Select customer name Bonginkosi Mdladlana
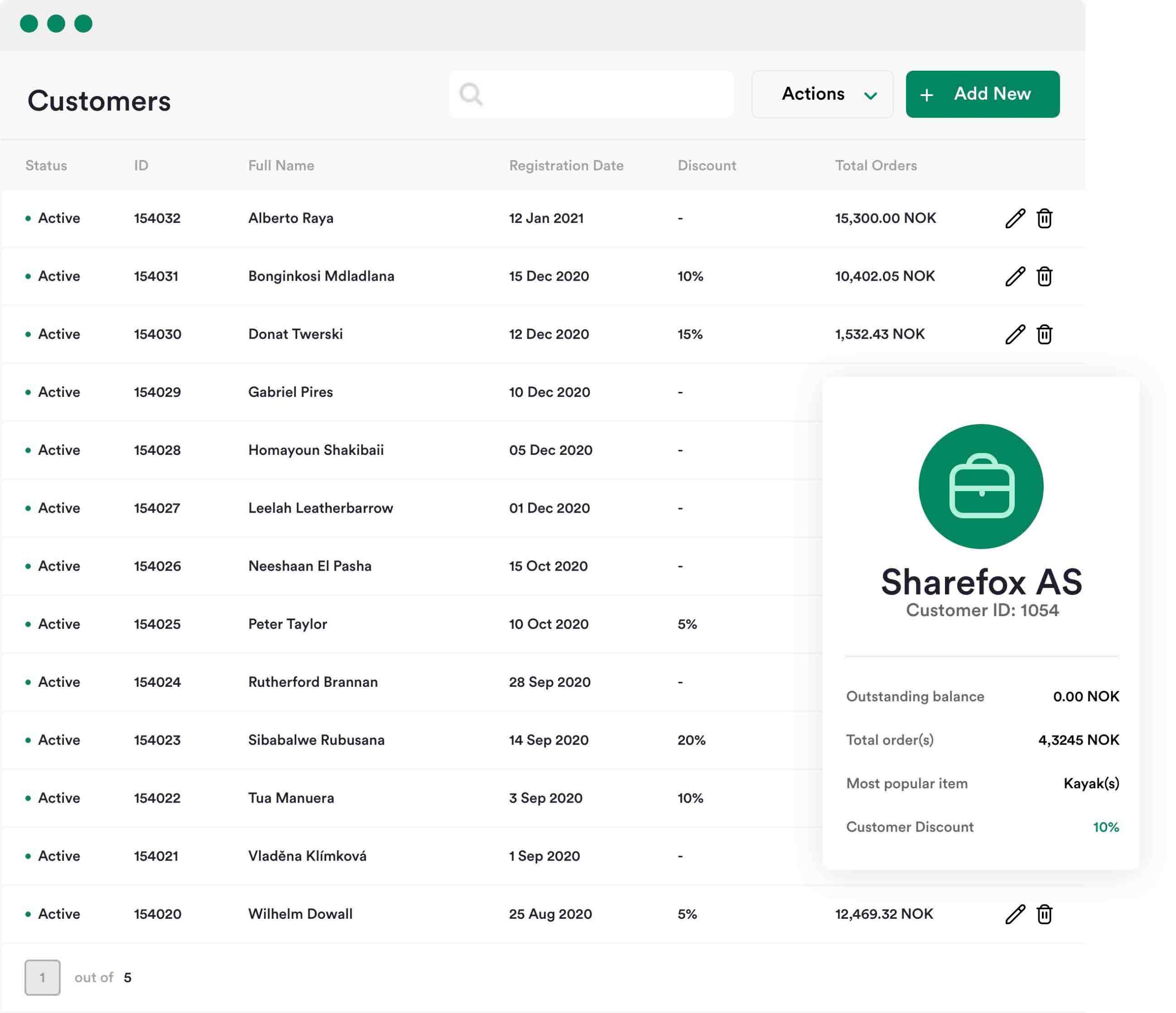This screenshot has width=1176, height=1013. (x=321, y=277)
